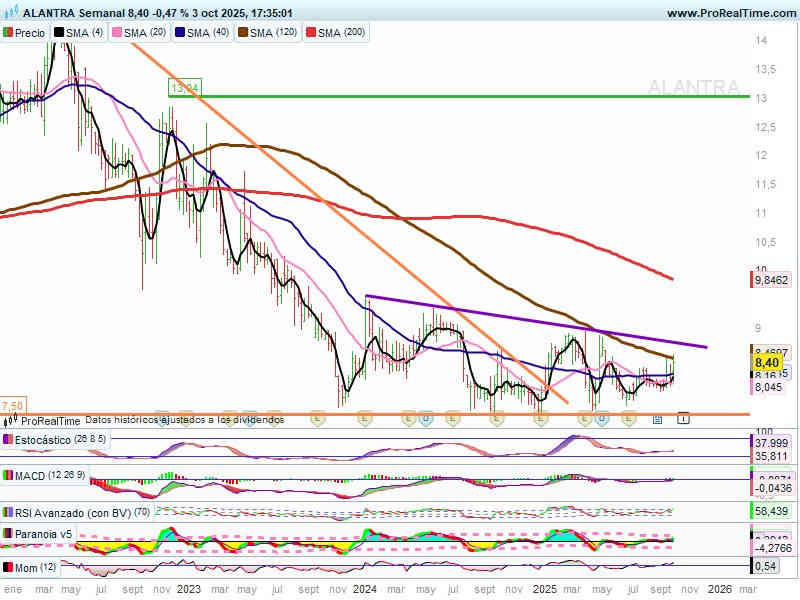Click the Mom indicator color icon
This screenshot has height=600, width=800.
8,567
